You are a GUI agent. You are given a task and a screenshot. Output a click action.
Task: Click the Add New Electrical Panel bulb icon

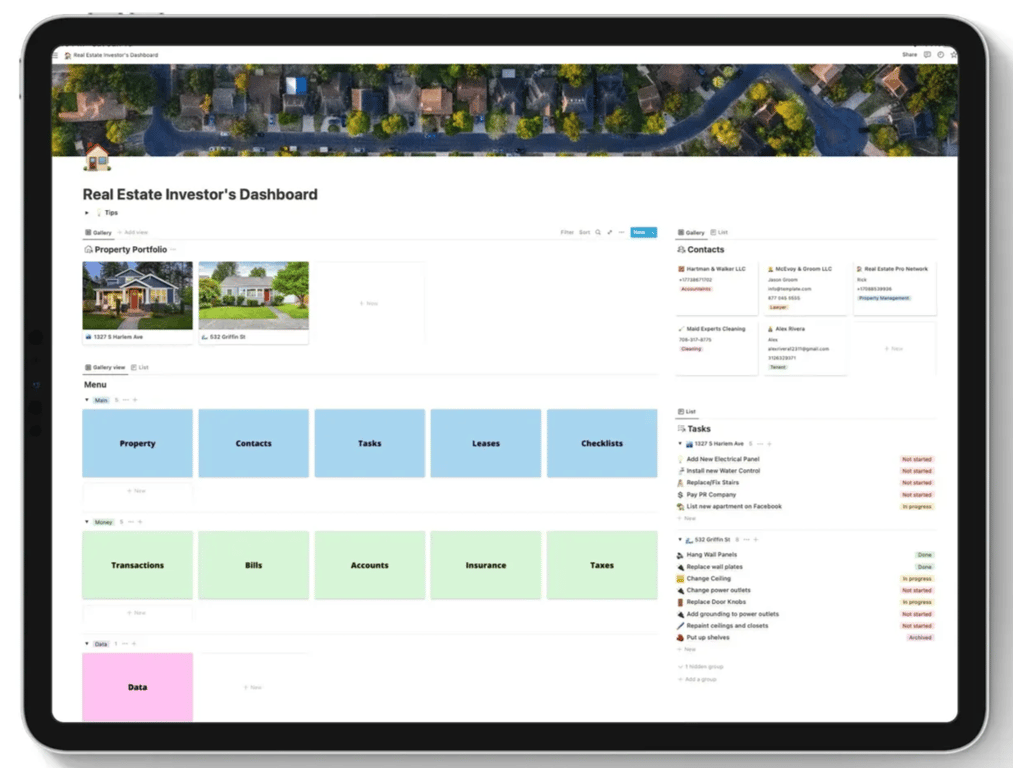pyautogui.click(x=680, y=459)
